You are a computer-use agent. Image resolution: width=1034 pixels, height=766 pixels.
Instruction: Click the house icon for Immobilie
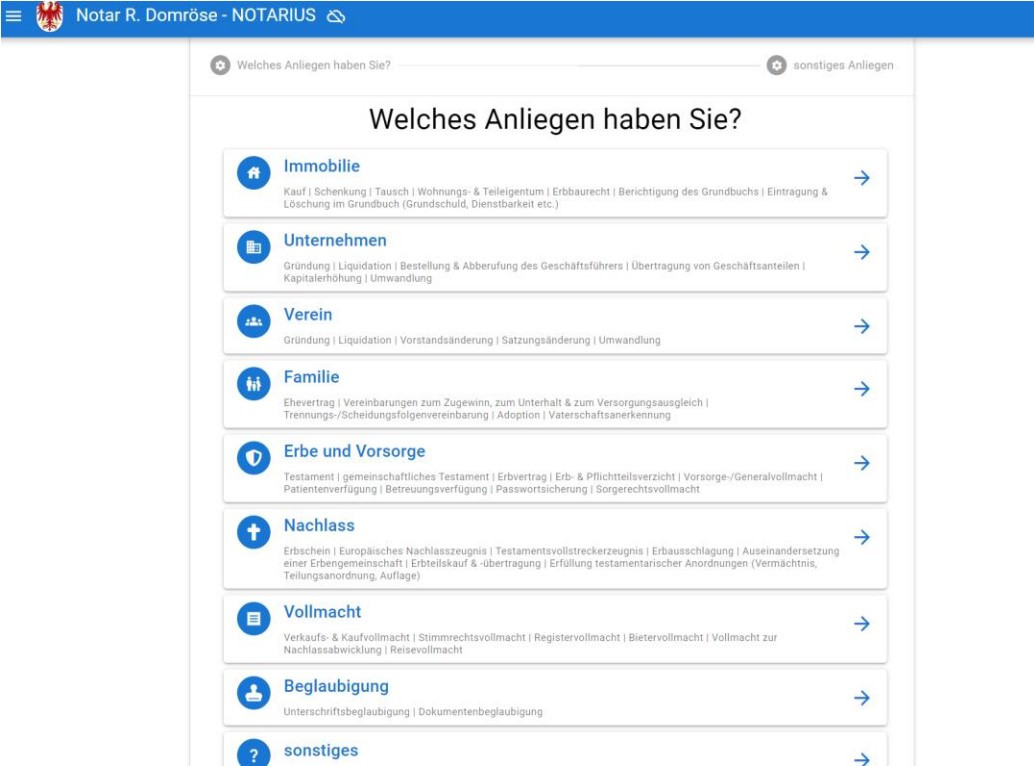point(254,173)
